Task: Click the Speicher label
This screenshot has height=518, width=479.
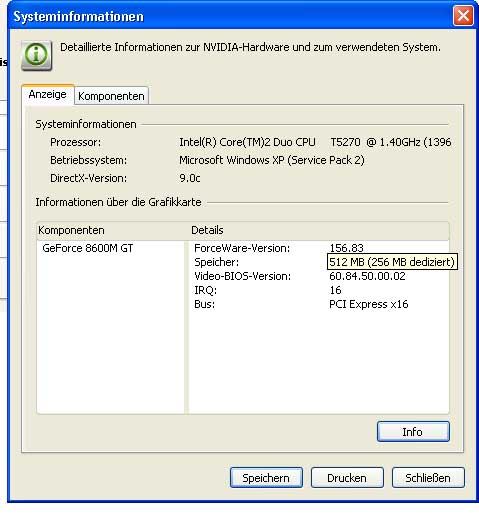Action: point(217,262)
